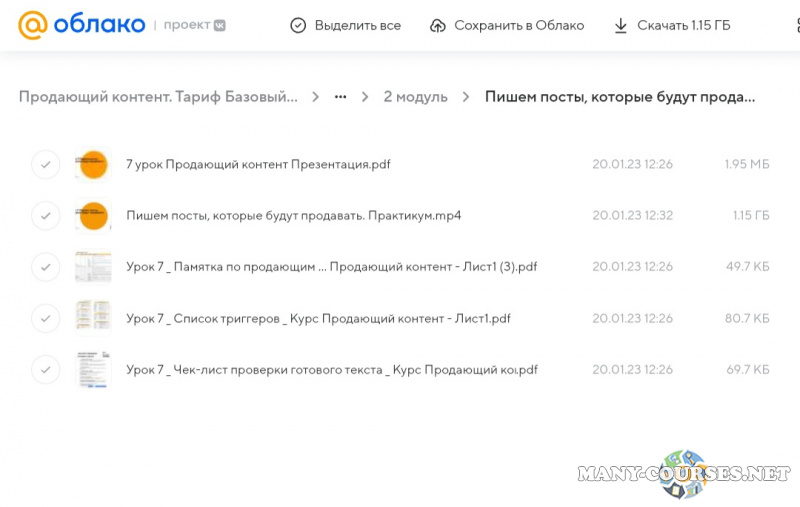The height and width of the screenshot is (507, 800).
Task: Click the cloud upload save icon
Action: coord(437,25)
